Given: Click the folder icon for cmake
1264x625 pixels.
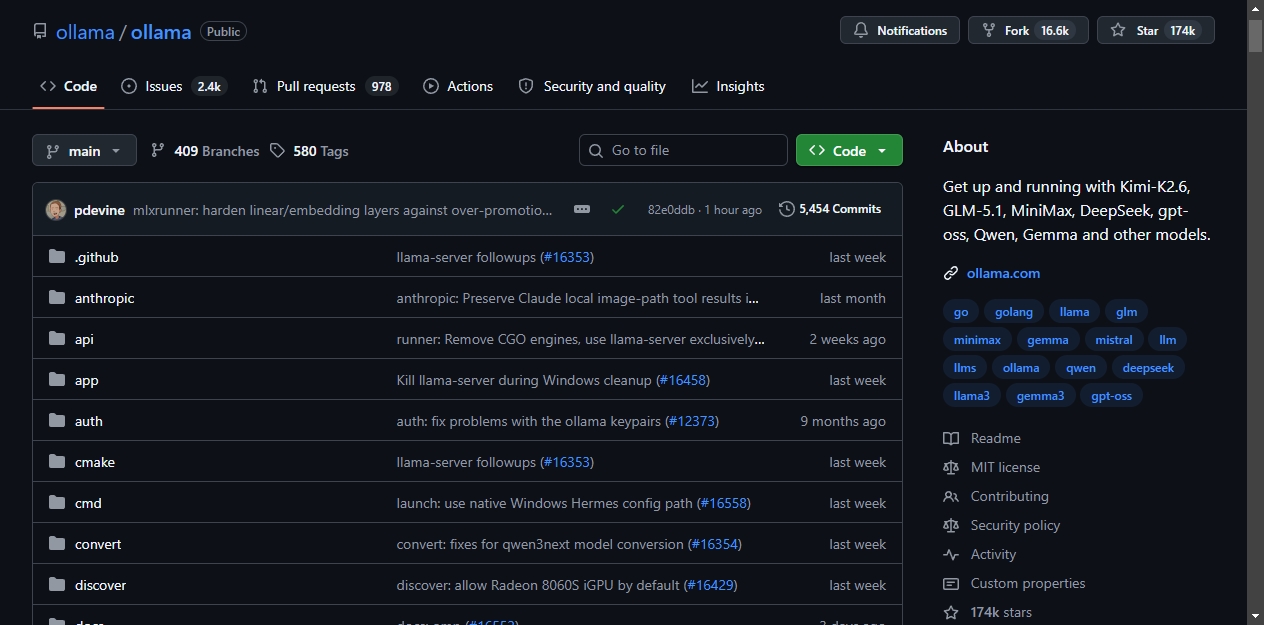Looking at the screenshot, I should point(57,462).
